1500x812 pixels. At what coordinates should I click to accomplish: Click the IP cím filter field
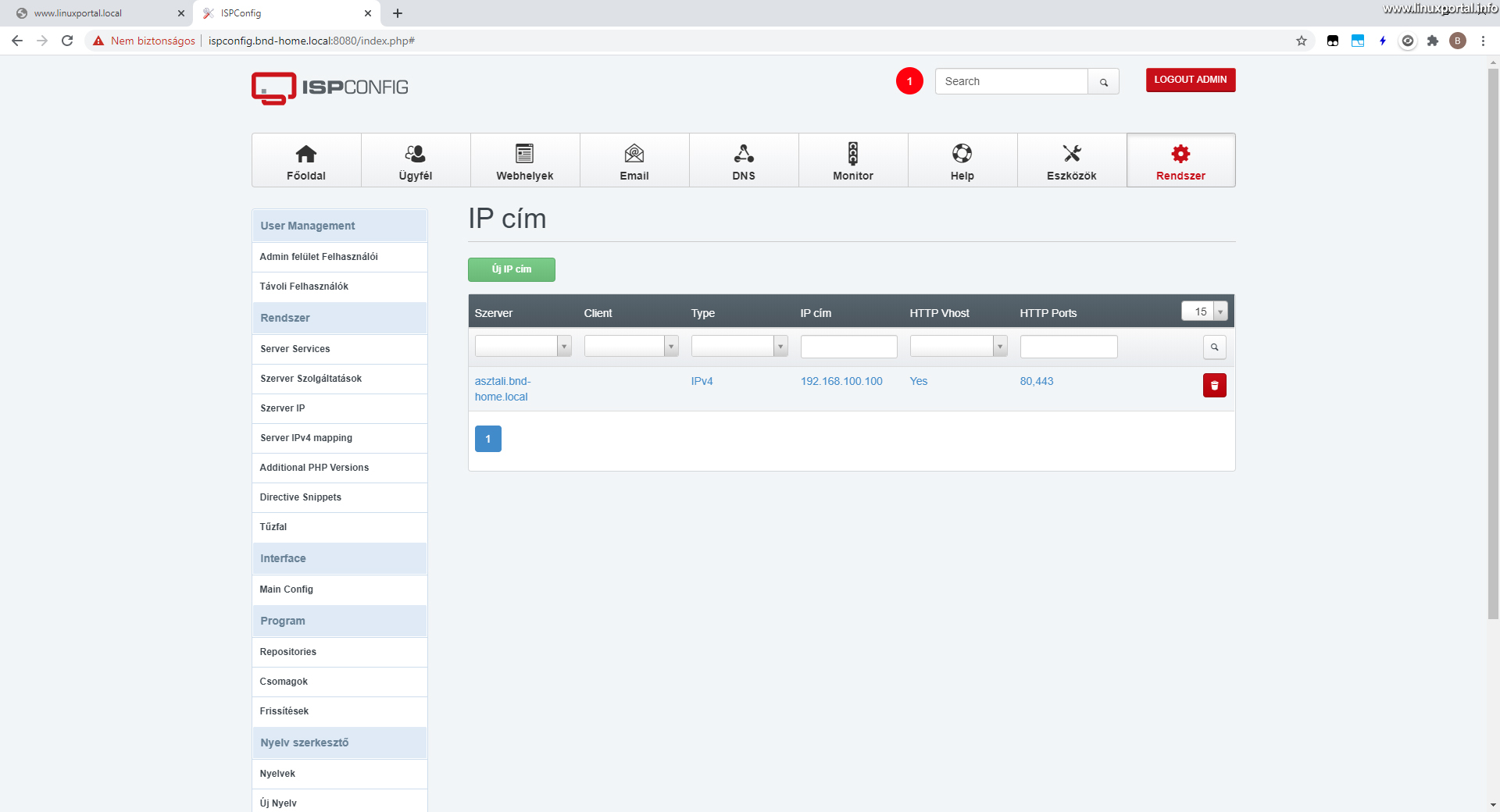click(849, 347)
